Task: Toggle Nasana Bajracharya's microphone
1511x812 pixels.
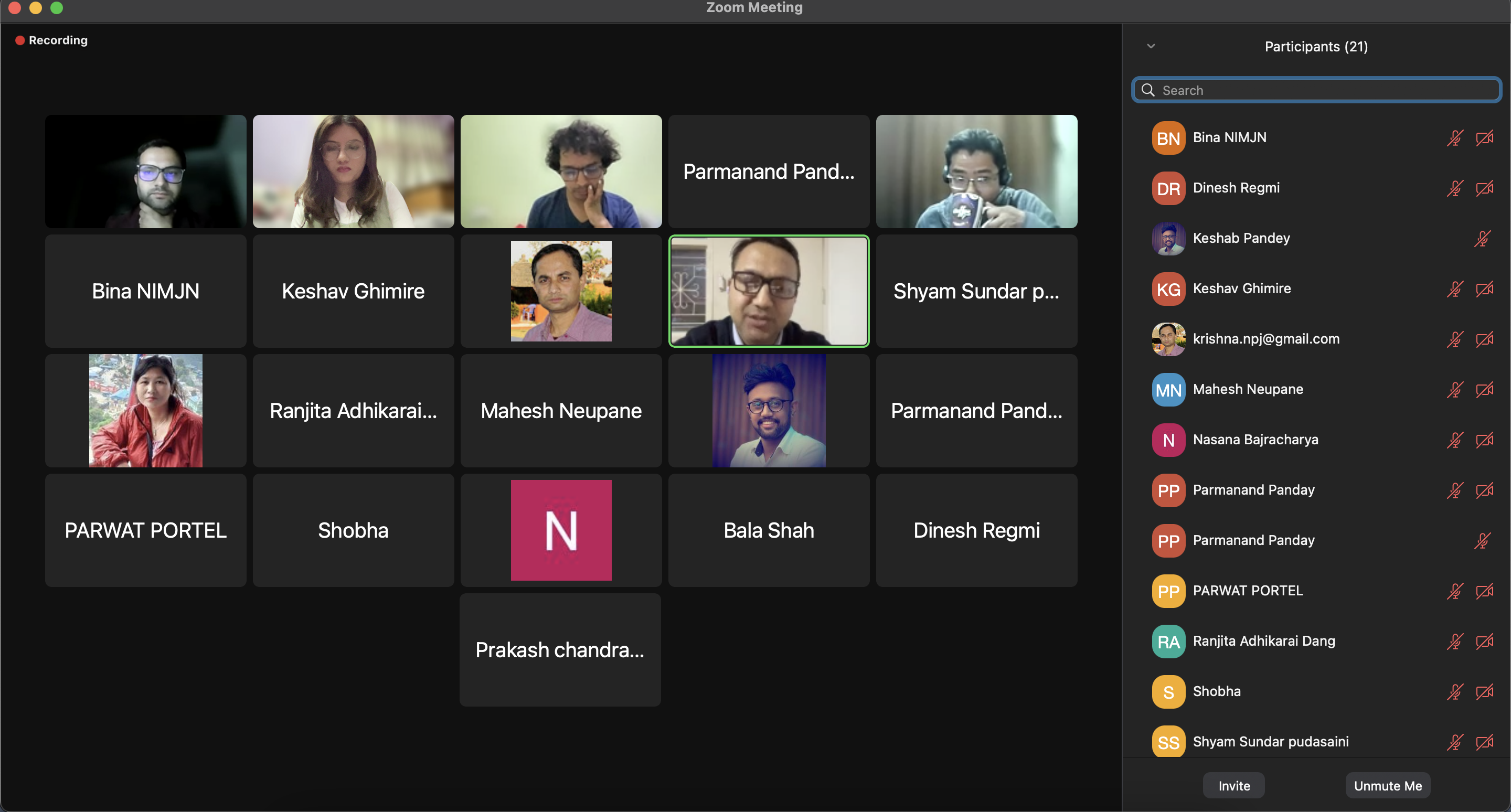Action: (1455, 440)
